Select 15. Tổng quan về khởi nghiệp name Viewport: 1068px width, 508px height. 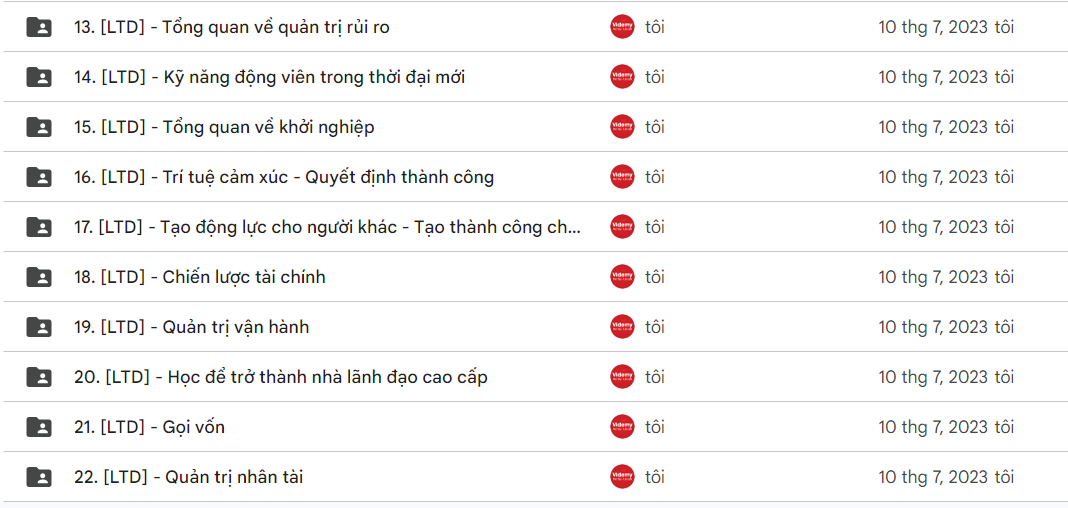coord(224,127)
